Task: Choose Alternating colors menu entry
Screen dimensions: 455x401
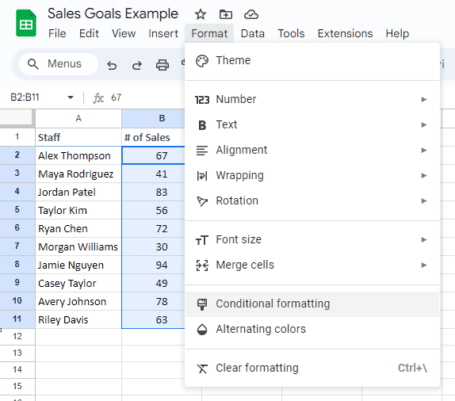Action: (x=312, y=329)
